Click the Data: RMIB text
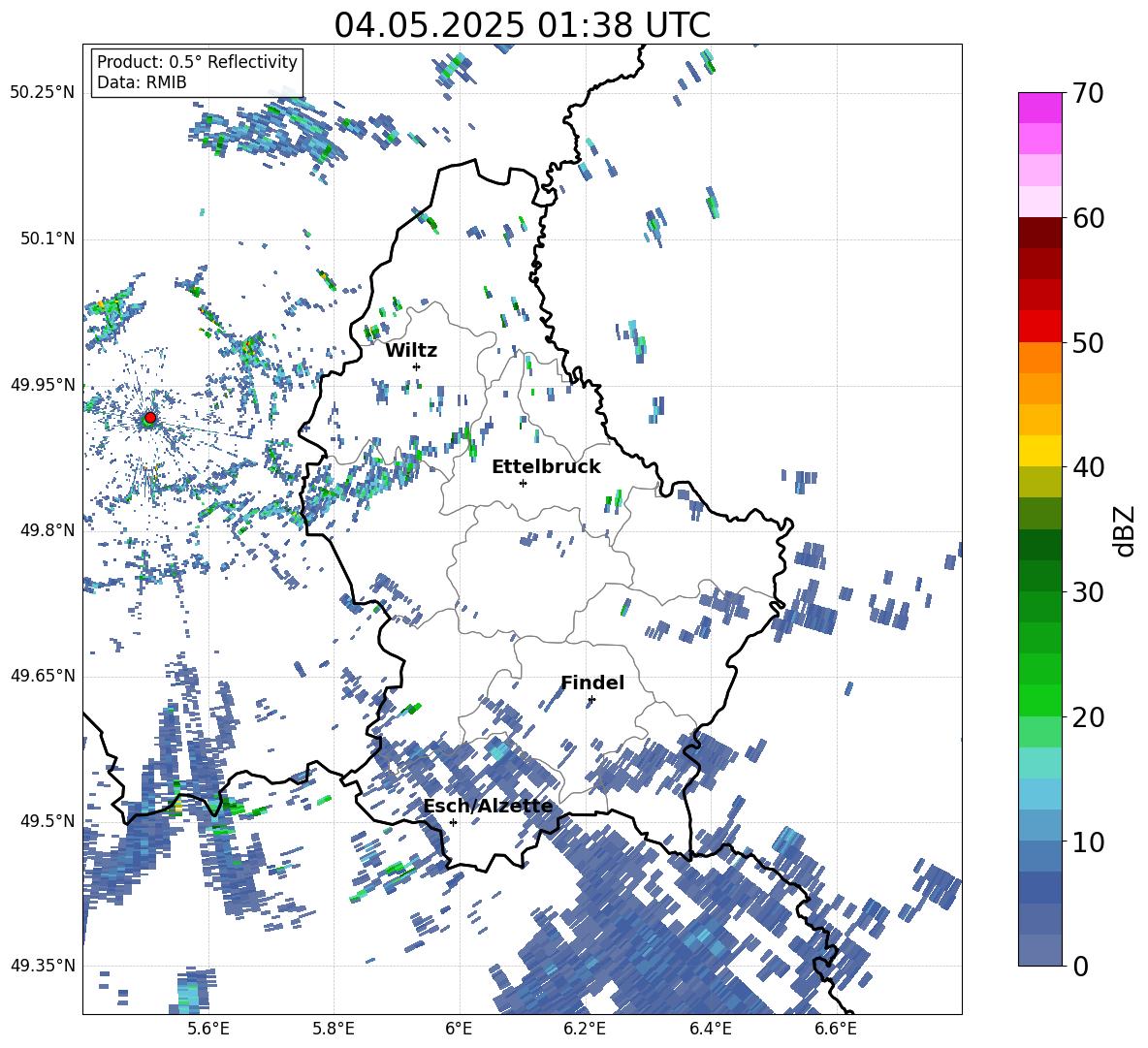Screen dimensions: 1148x1048 142,82
